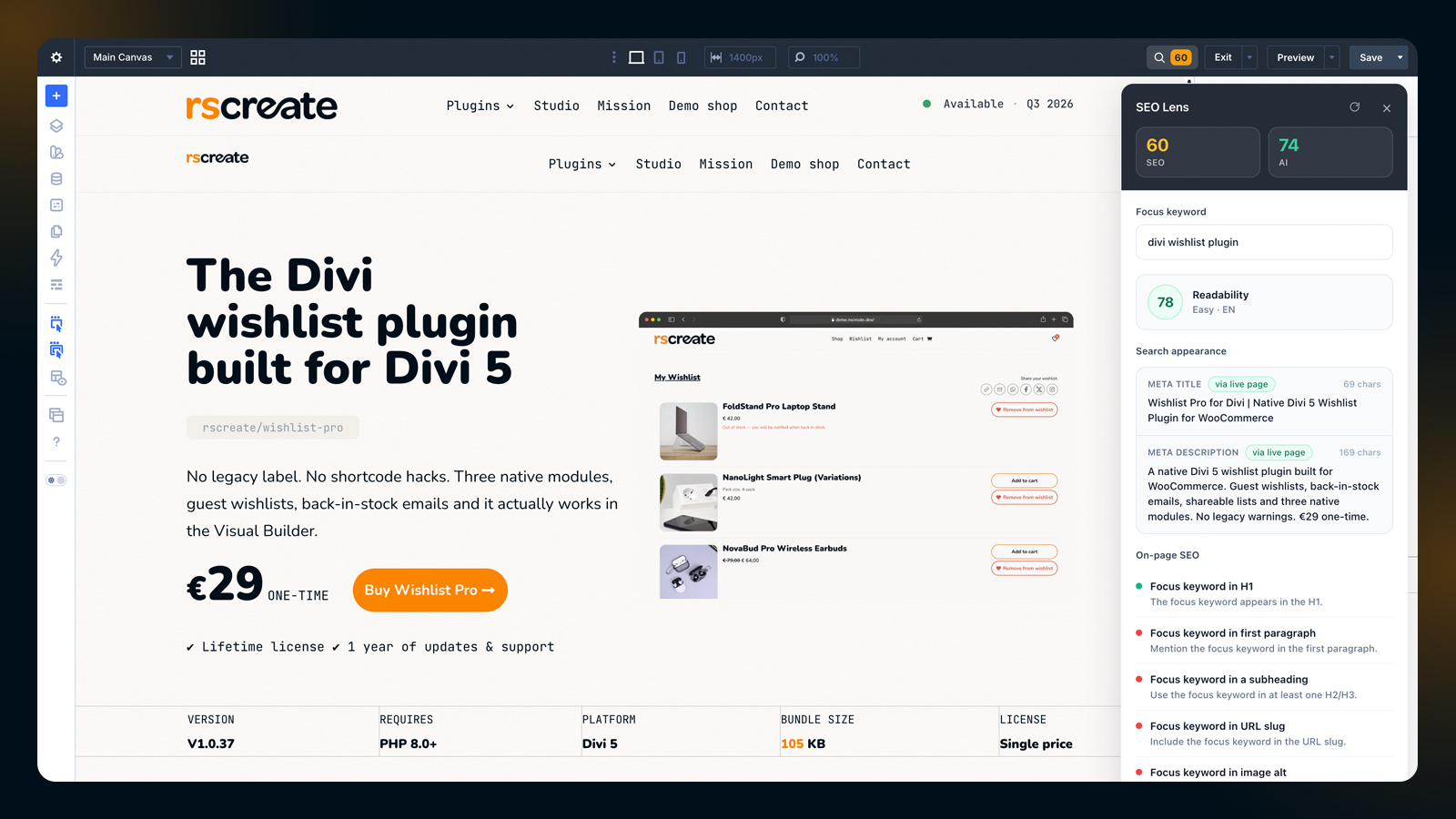The height and width of the screenshot is (819, 1456).
Task: Select 'Focus keyword in URL slug' check
Action: (x=1264, y=733)
